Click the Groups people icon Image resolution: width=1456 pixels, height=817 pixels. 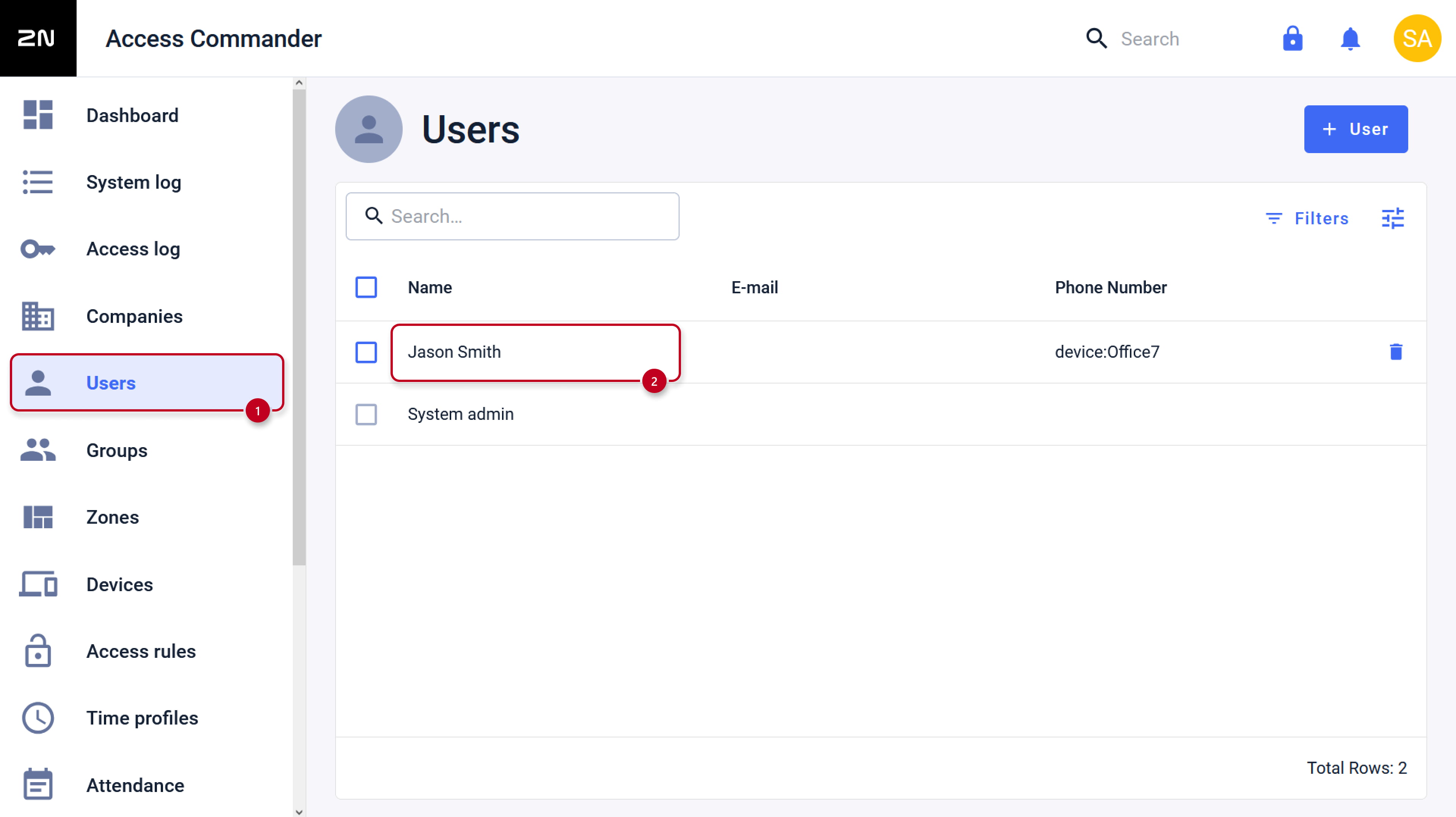click(38, 450)
